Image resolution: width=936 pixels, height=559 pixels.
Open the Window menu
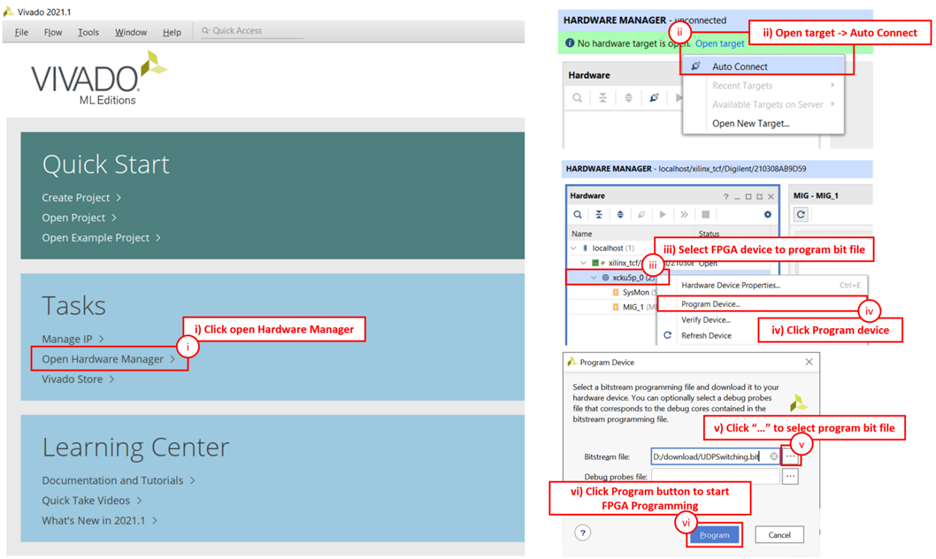coord(131,32)
